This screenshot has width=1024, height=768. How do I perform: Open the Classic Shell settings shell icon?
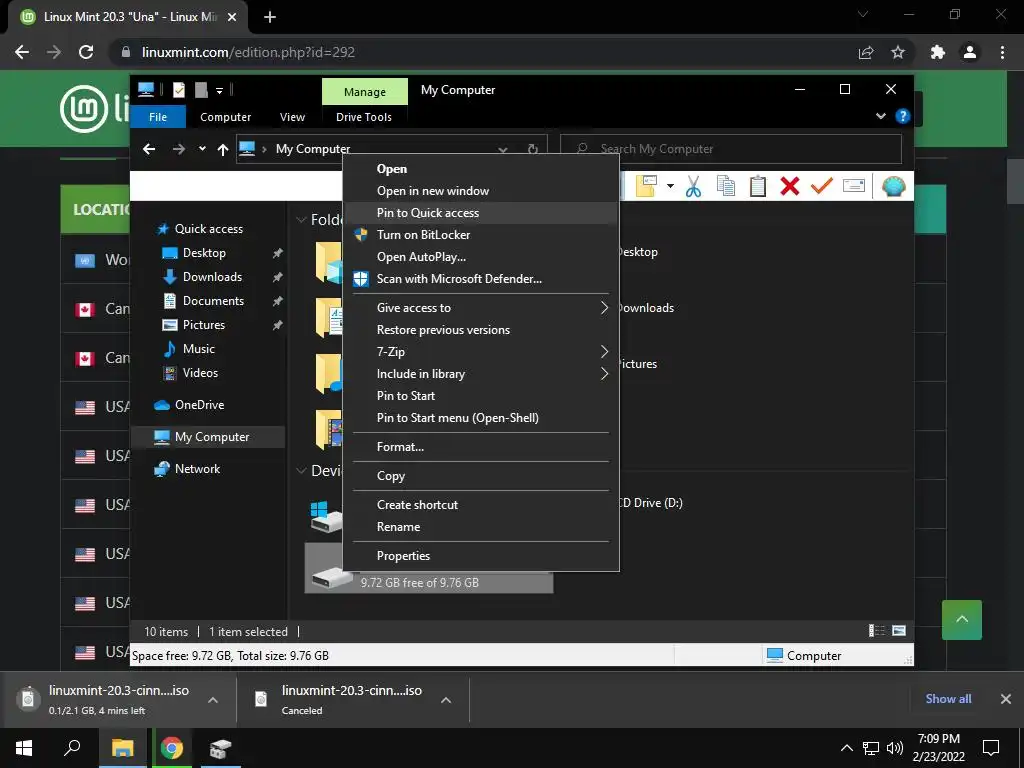point(893,187)
